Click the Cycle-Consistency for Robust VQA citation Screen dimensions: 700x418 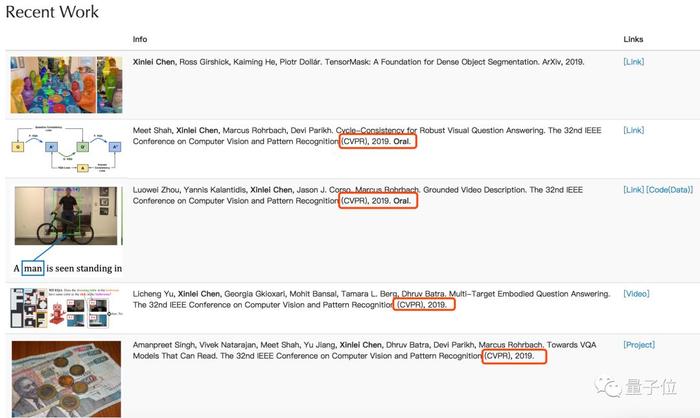367,136
